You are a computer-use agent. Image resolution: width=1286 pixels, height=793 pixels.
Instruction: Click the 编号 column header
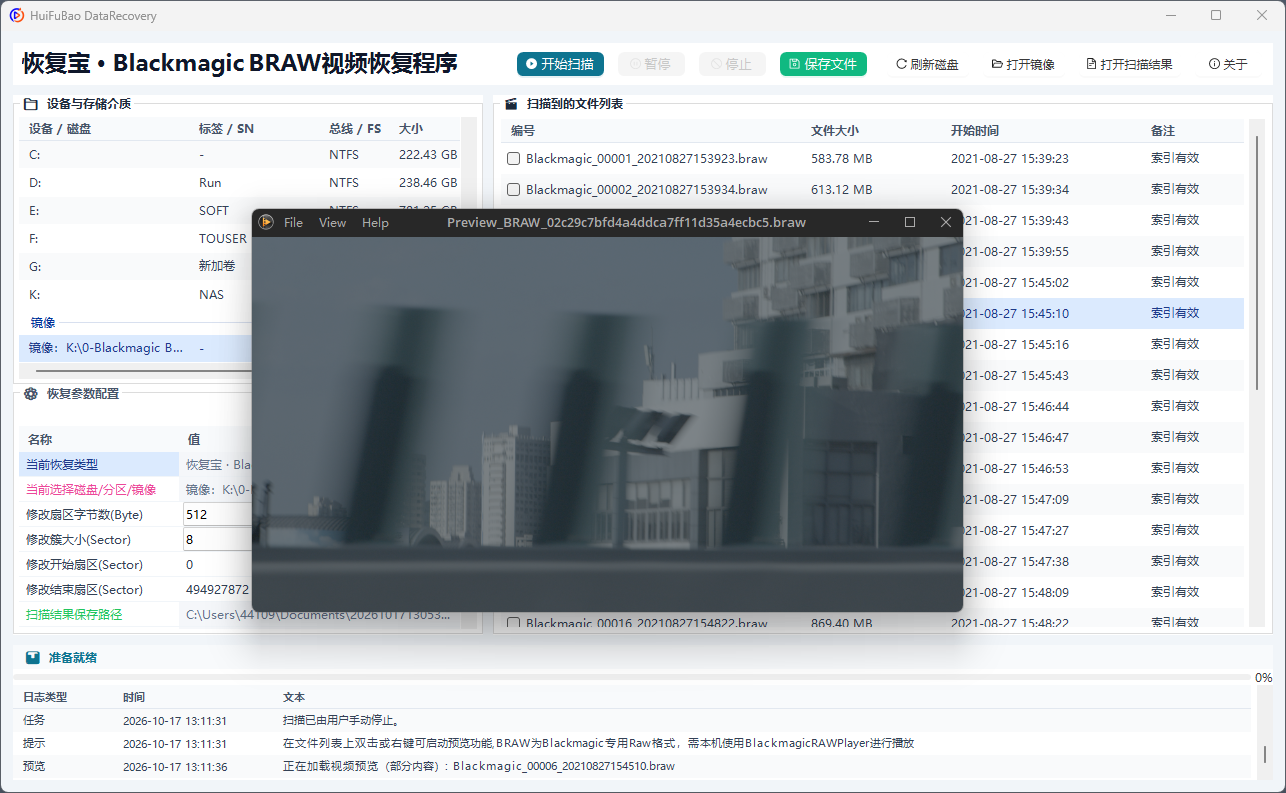tap(523, 131)
